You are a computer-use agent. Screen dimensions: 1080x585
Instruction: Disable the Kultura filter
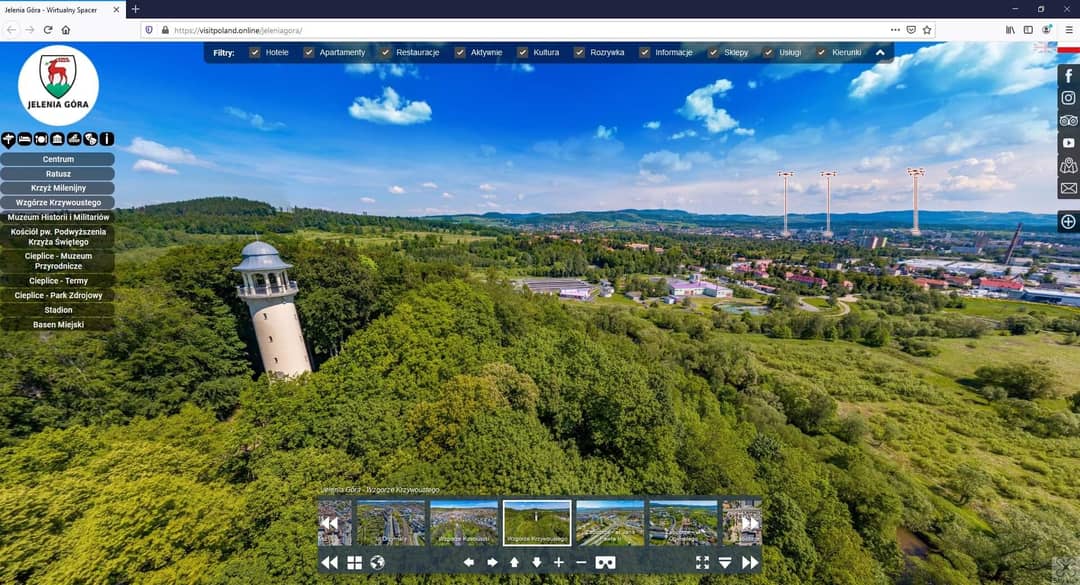[523, 52]
